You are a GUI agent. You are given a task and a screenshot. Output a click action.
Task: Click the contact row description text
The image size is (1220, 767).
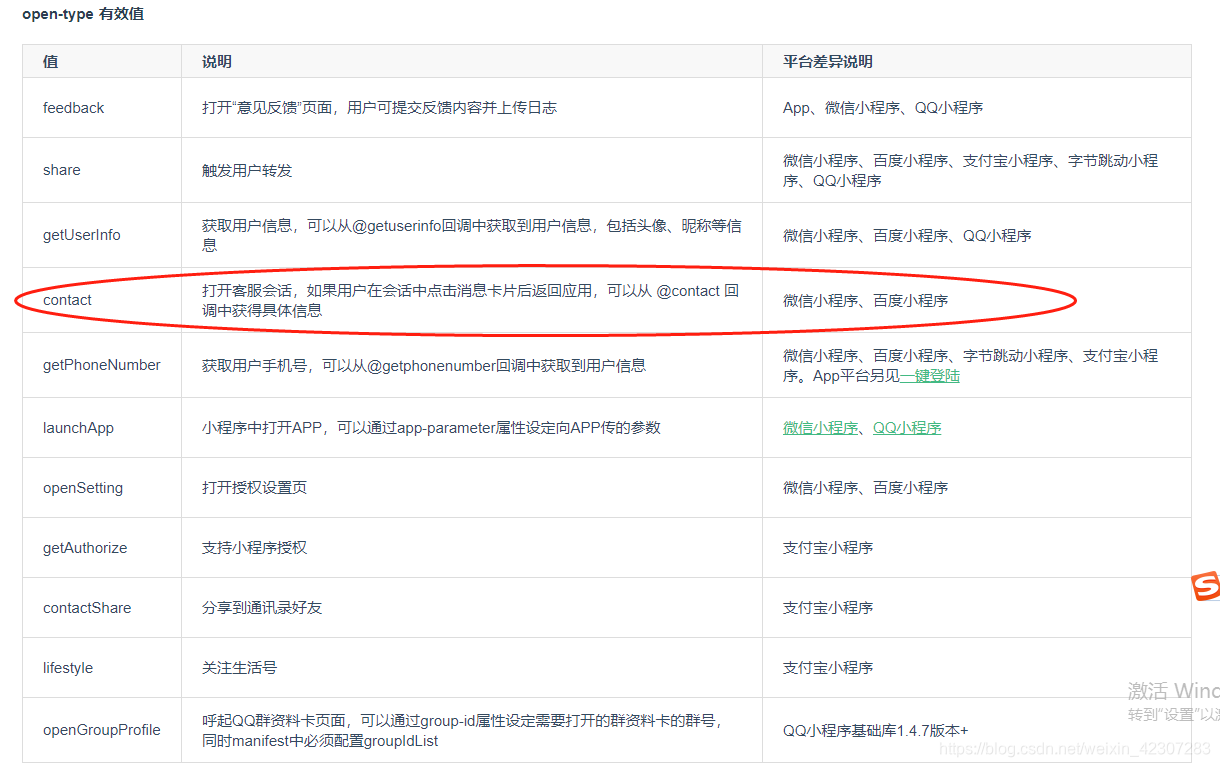coord(471,300)
